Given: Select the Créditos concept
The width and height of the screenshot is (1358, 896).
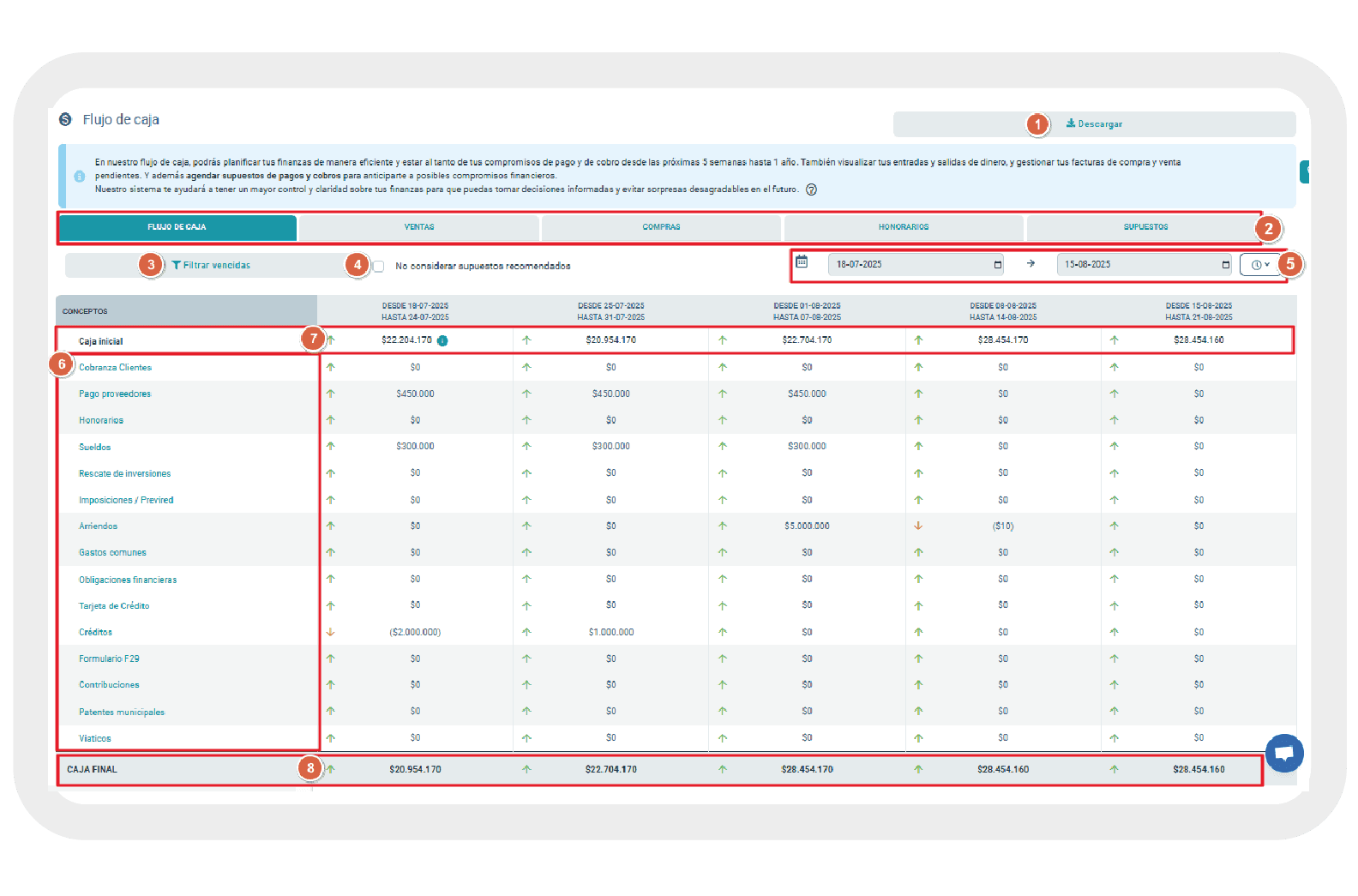Looking at the screenshot, I should [x=95, y=632].
